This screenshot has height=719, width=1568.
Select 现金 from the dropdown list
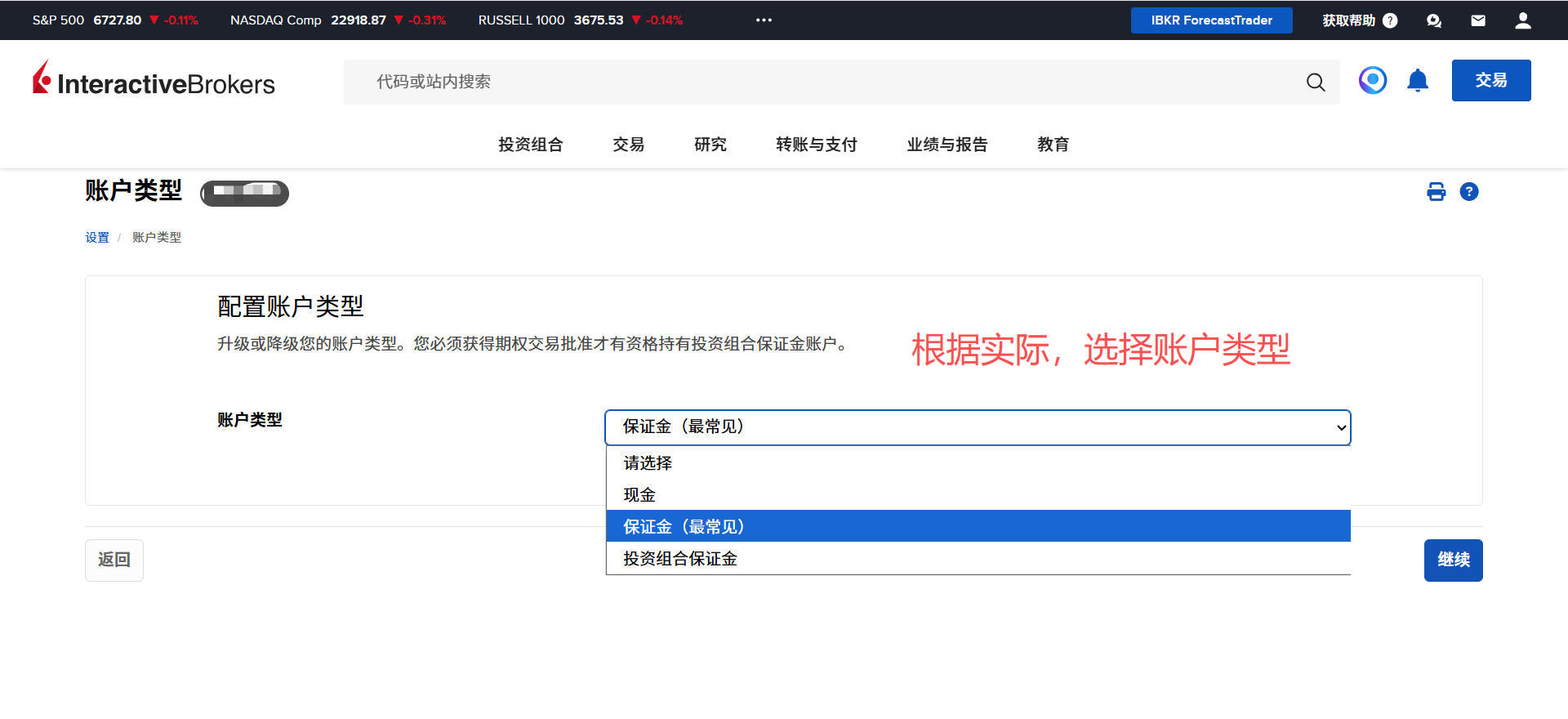pyautogui.click(x=639, y=495)
